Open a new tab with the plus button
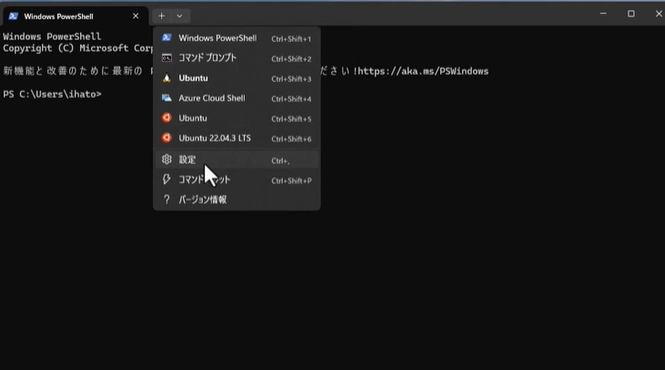Screen dimensions: 665x370 [x=162, y=16]
